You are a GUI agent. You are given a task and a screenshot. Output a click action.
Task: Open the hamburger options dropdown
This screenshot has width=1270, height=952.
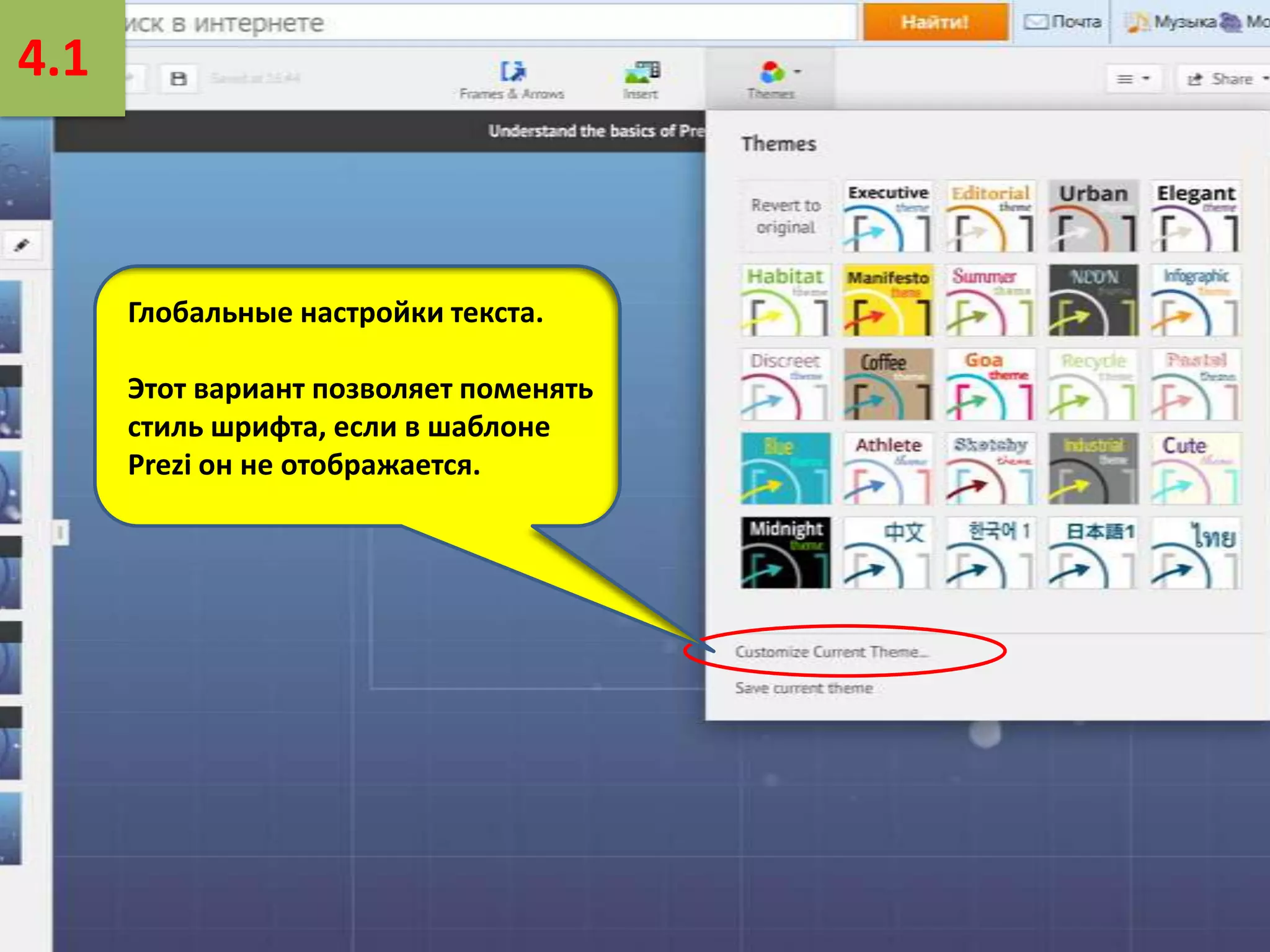1133,79
